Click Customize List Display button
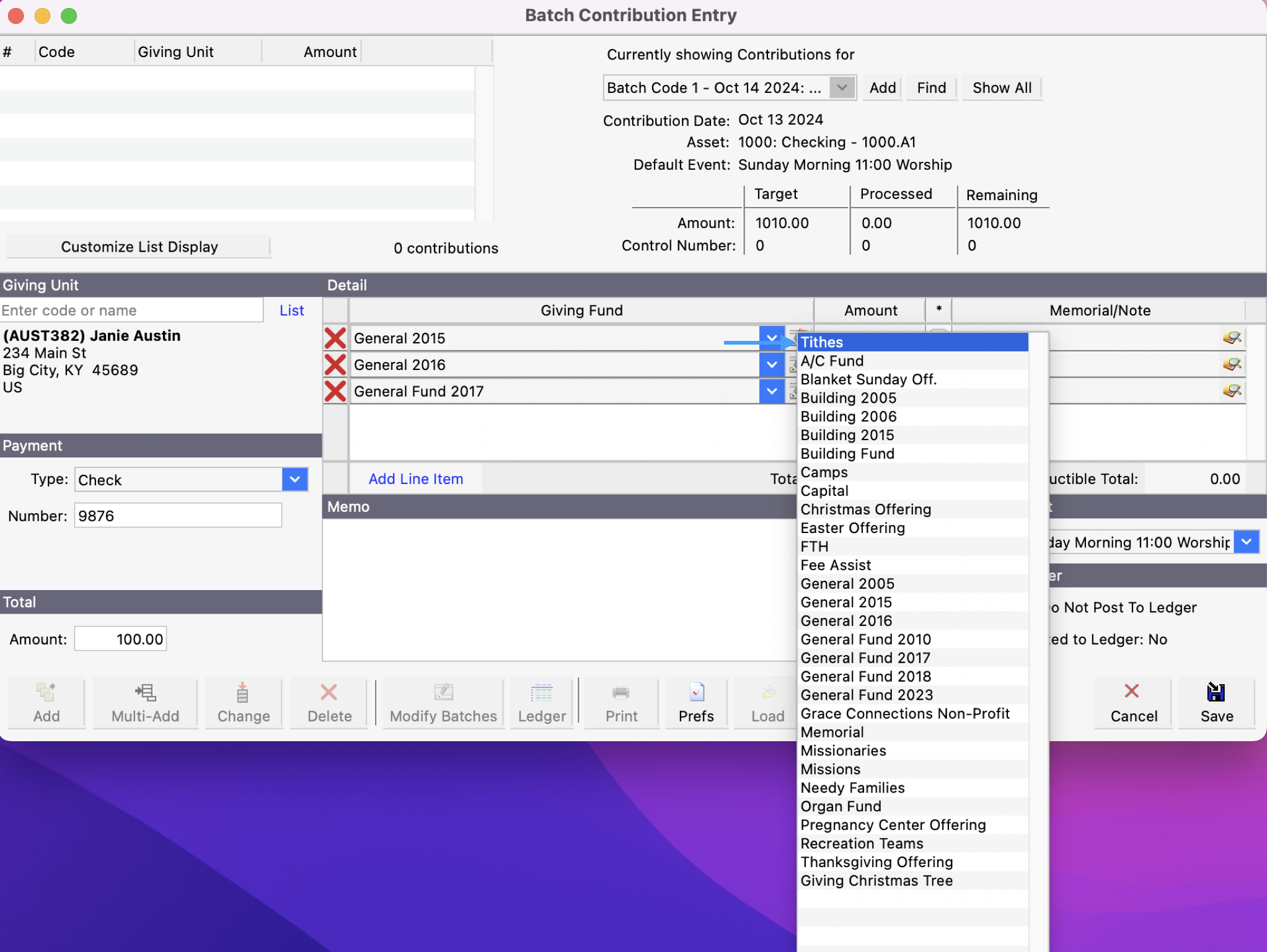The image size is (1267, 952). [x=139, y=247]
